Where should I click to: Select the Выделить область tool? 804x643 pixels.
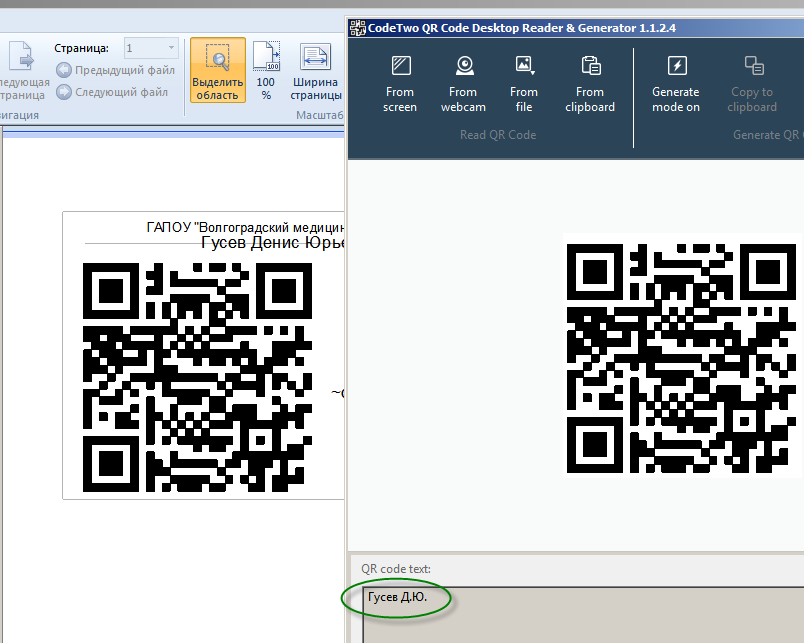pos(217,71)
